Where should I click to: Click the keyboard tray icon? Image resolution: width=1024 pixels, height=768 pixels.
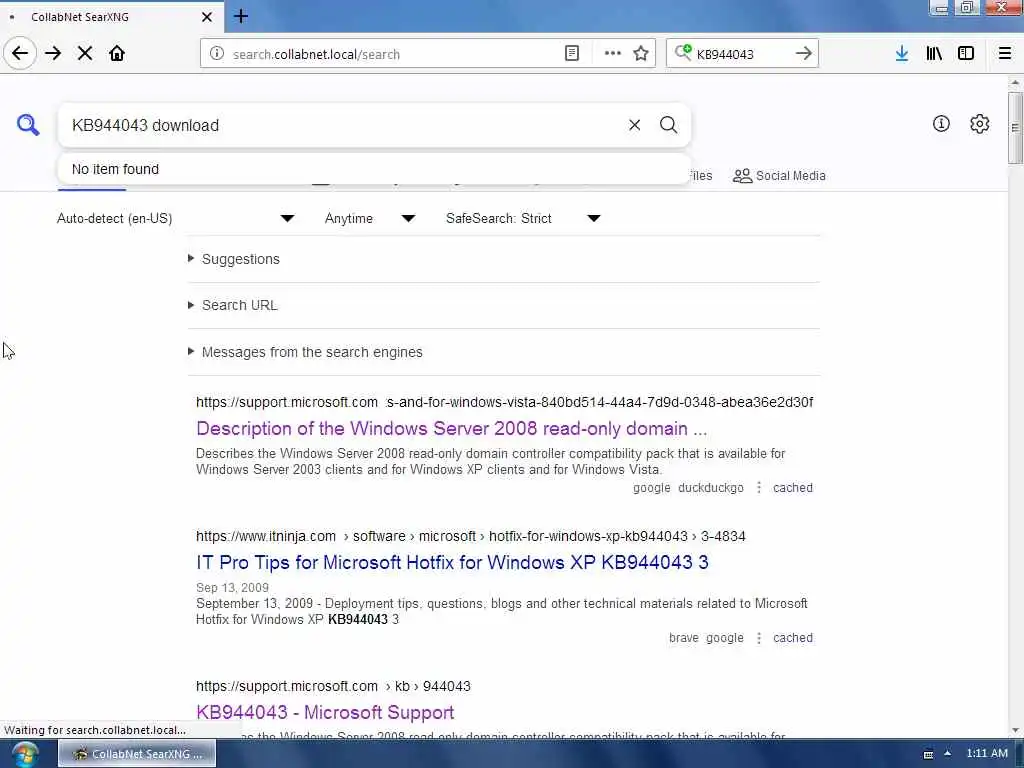pyautogui.click(x=928, y=754)
